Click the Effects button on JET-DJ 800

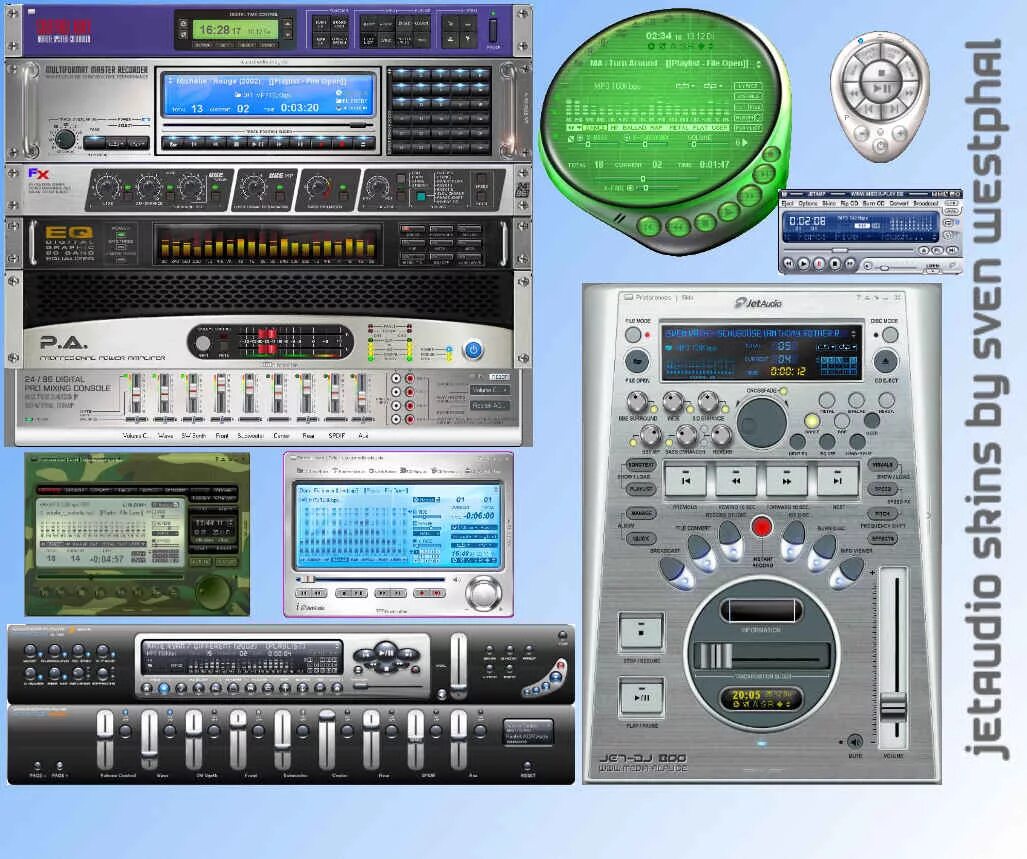pos(882,539)
